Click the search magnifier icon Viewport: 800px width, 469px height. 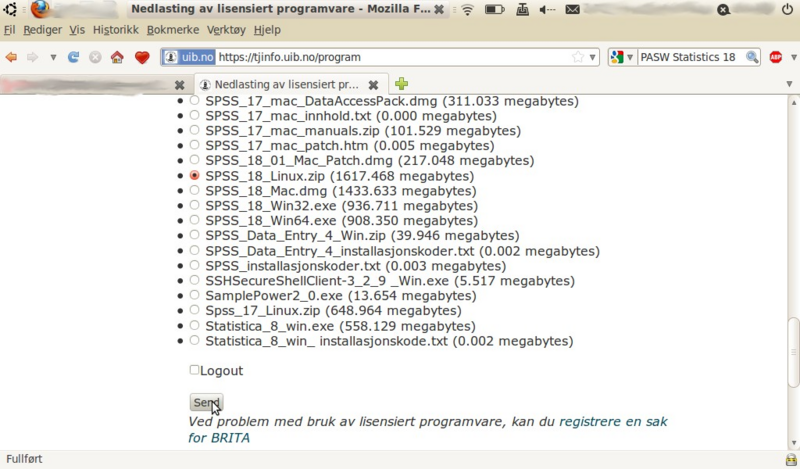coord(752,57)
